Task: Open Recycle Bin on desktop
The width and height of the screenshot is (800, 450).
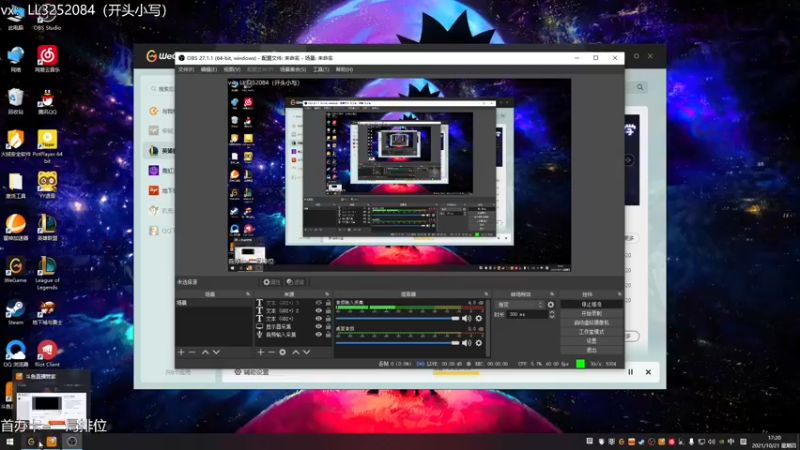Action: click(x=15, y=102)
